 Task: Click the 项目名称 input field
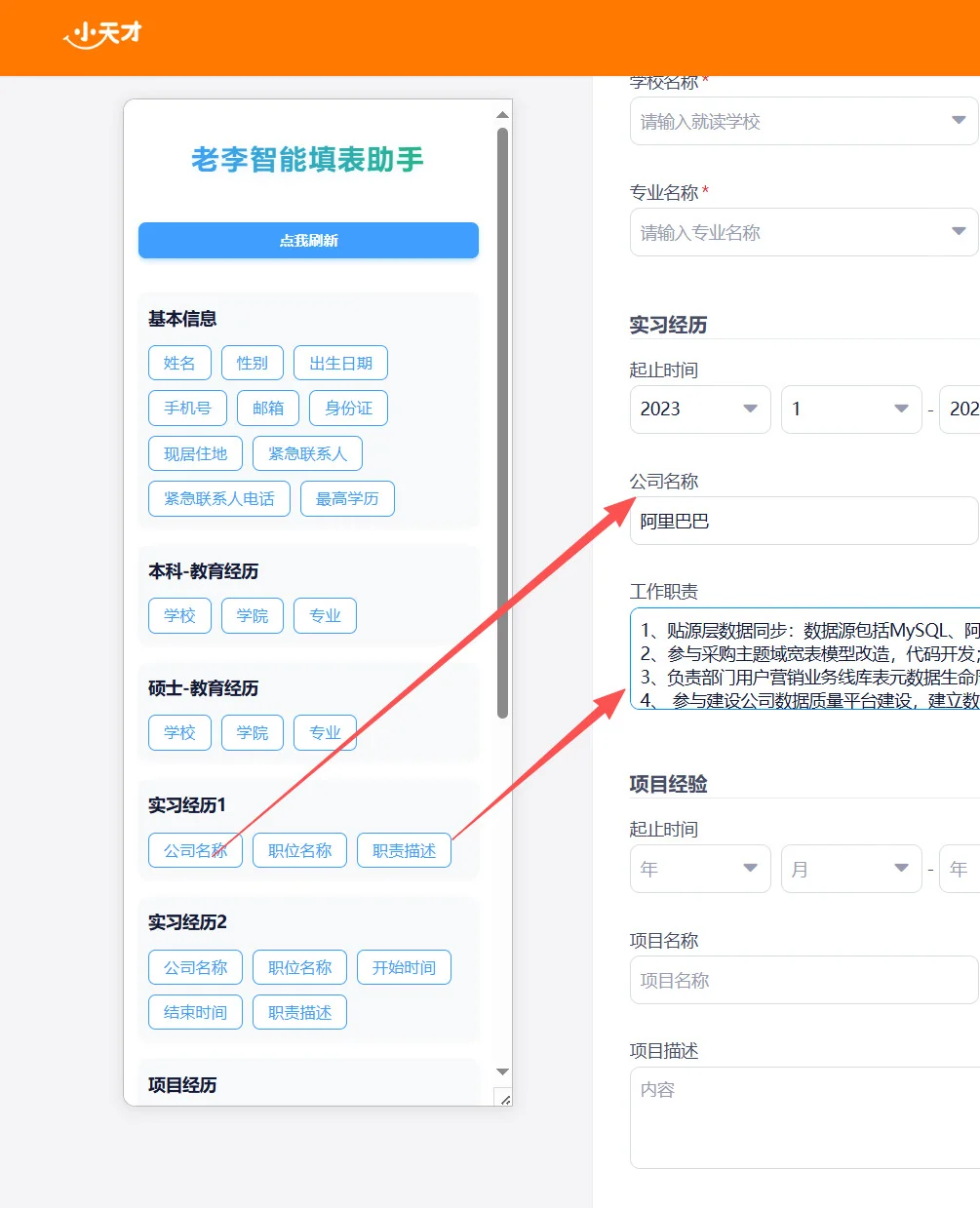click(x=804, y=980)
